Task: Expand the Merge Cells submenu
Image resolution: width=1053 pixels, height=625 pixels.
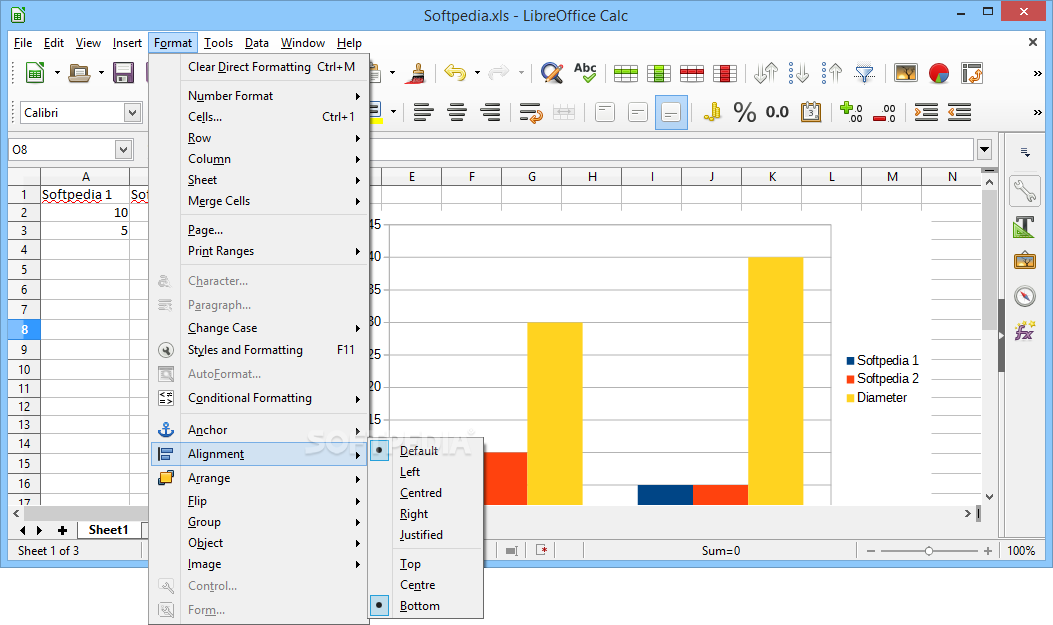Action: (x=274, y=201)
